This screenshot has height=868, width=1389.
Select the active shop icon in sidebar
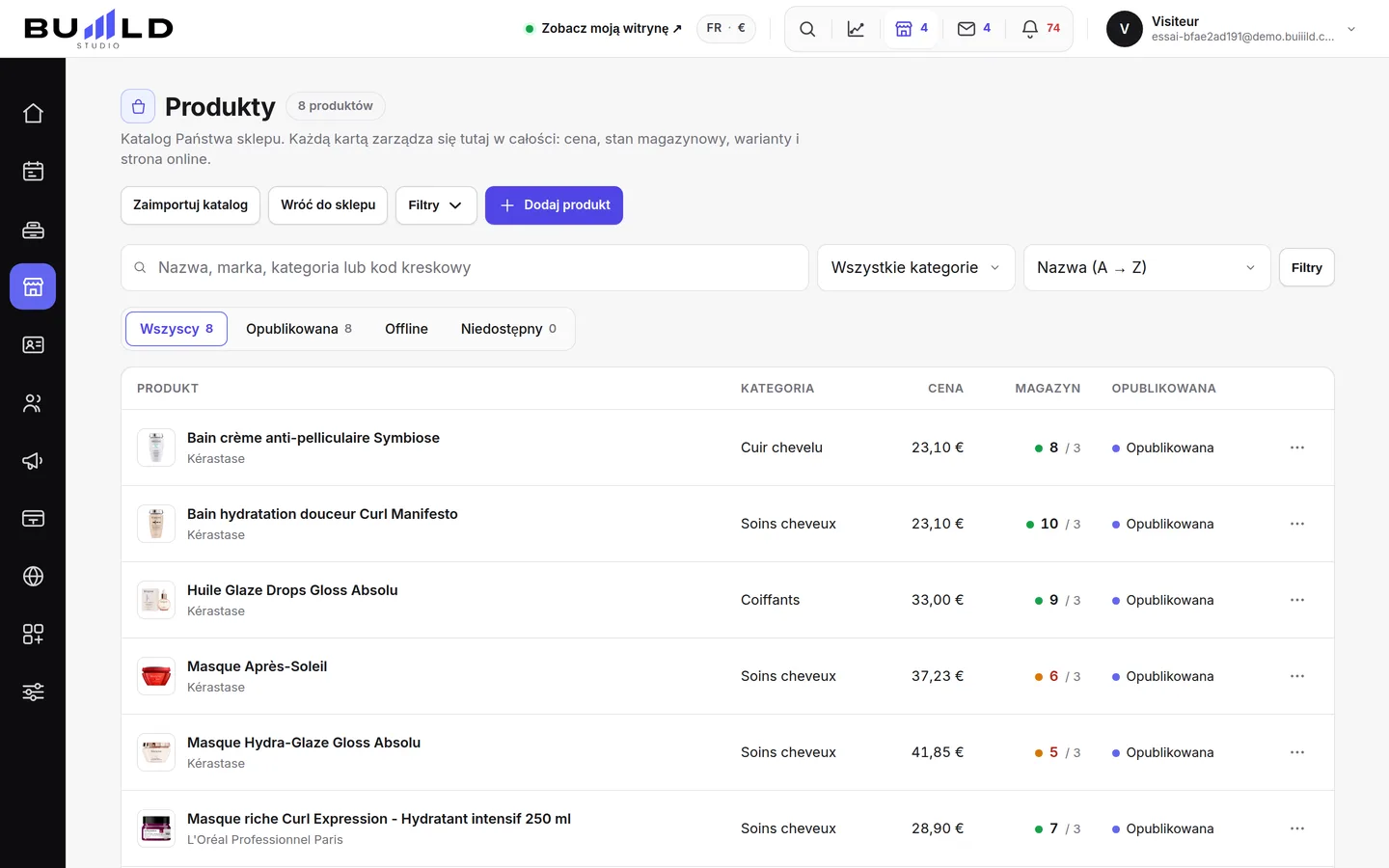33,286
